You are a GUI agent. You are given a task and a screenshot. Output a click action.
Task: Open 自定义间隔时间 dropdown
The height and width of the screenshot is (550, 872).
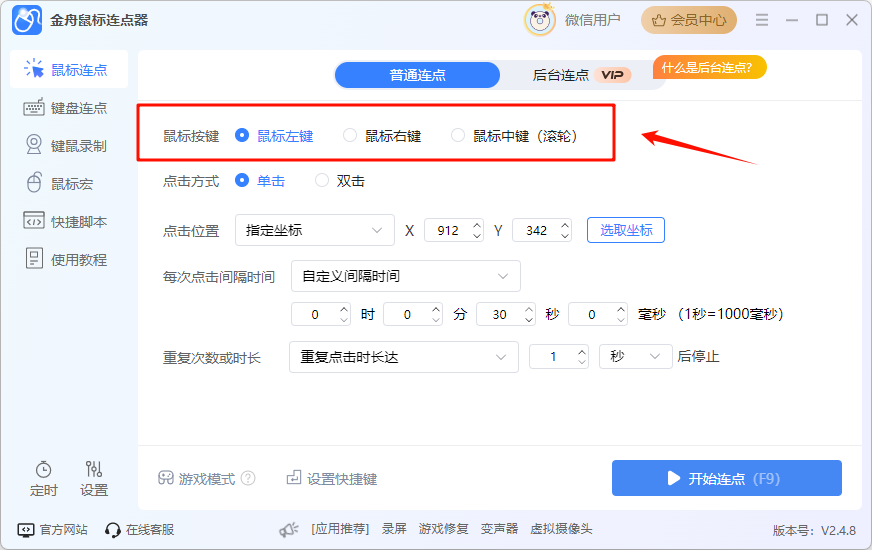coord(406,276)
